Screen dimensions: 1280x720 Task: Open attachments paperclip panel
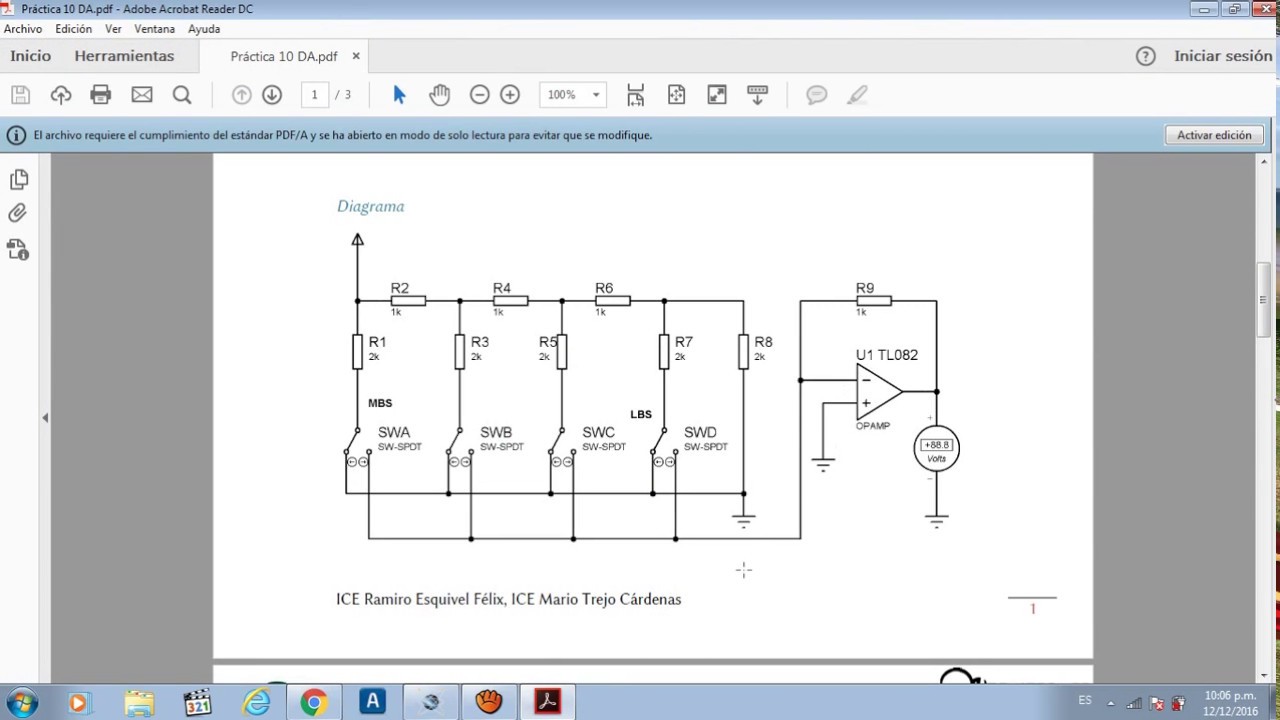tap(18, 213)
